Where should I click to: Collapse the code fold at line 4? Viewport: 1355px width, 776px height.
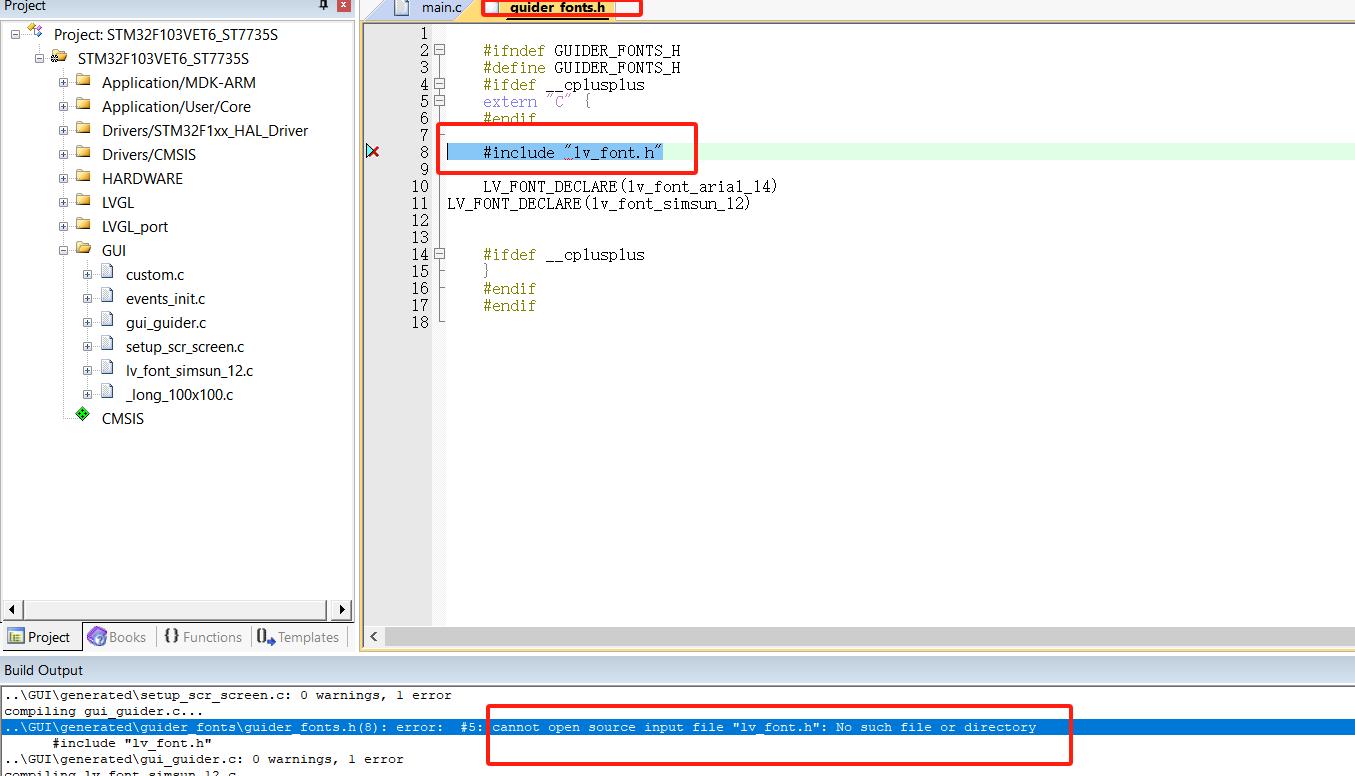pyautogui.click(x=439, y=84)
